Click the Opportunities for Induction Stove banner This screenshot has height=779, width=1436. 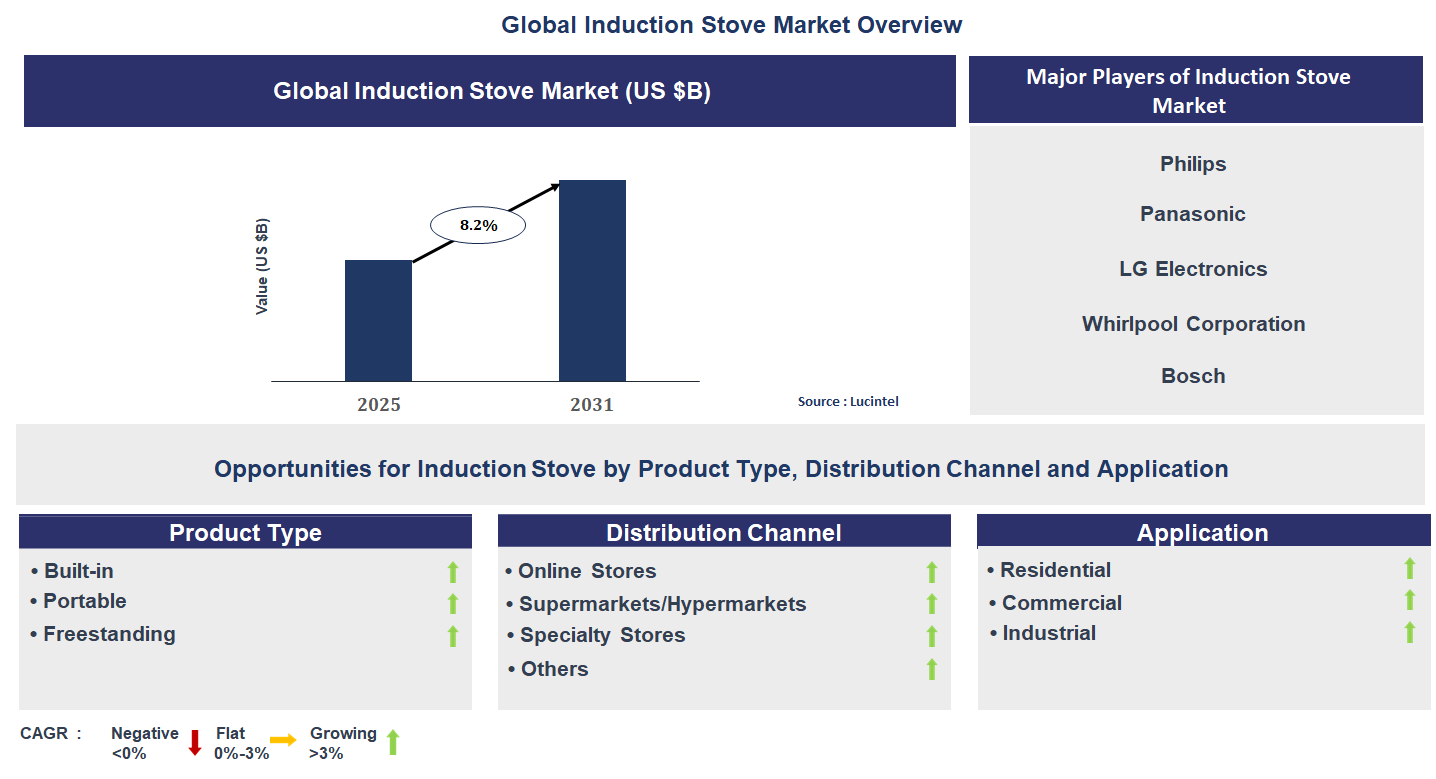[718, 468]
